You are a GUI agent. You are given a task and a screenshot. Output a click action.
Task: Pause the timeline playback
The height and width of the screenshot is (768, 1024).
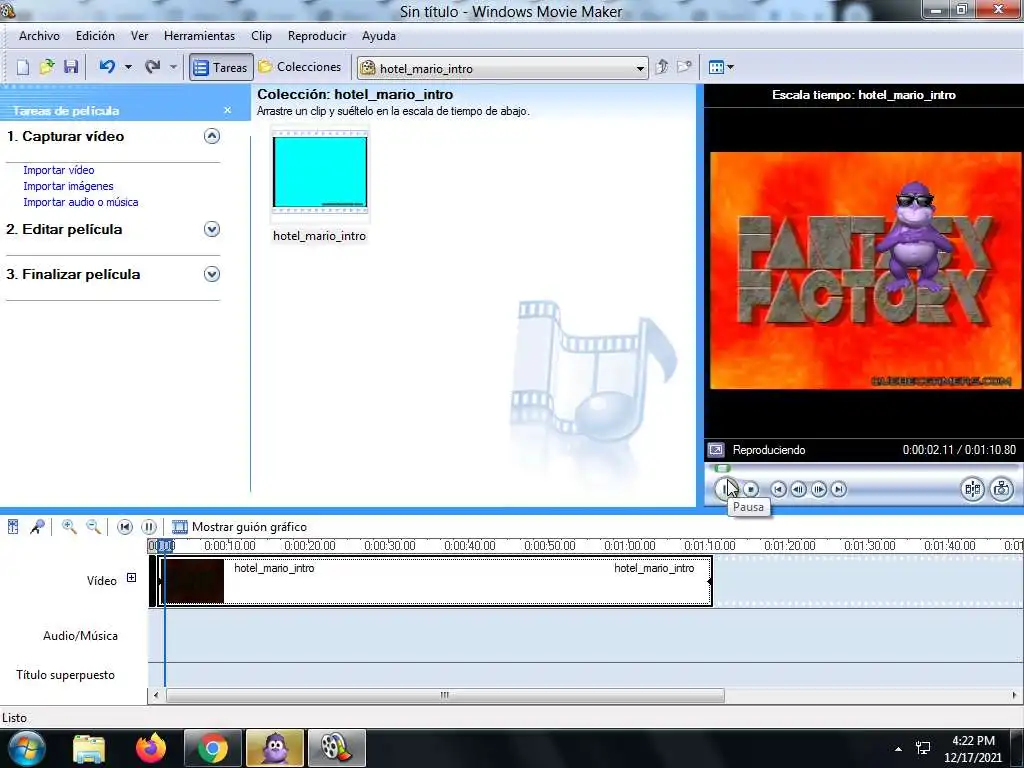click(x=149, y=527)
